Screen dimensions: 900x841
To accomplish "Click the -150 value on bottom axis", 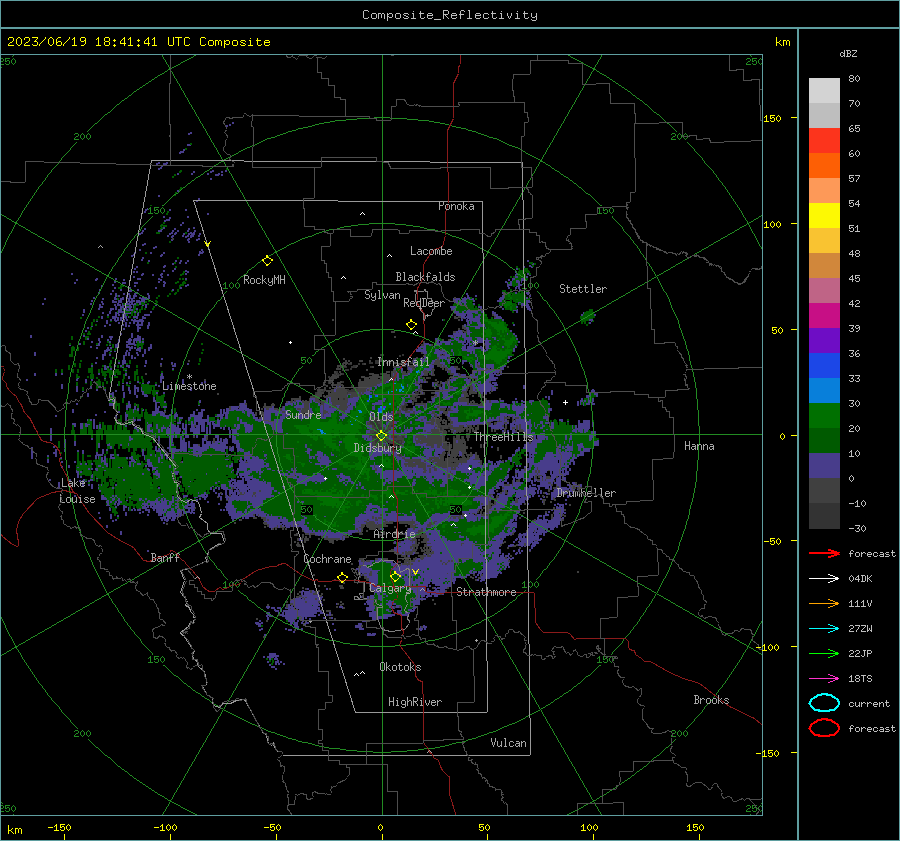I will (59, 827).
